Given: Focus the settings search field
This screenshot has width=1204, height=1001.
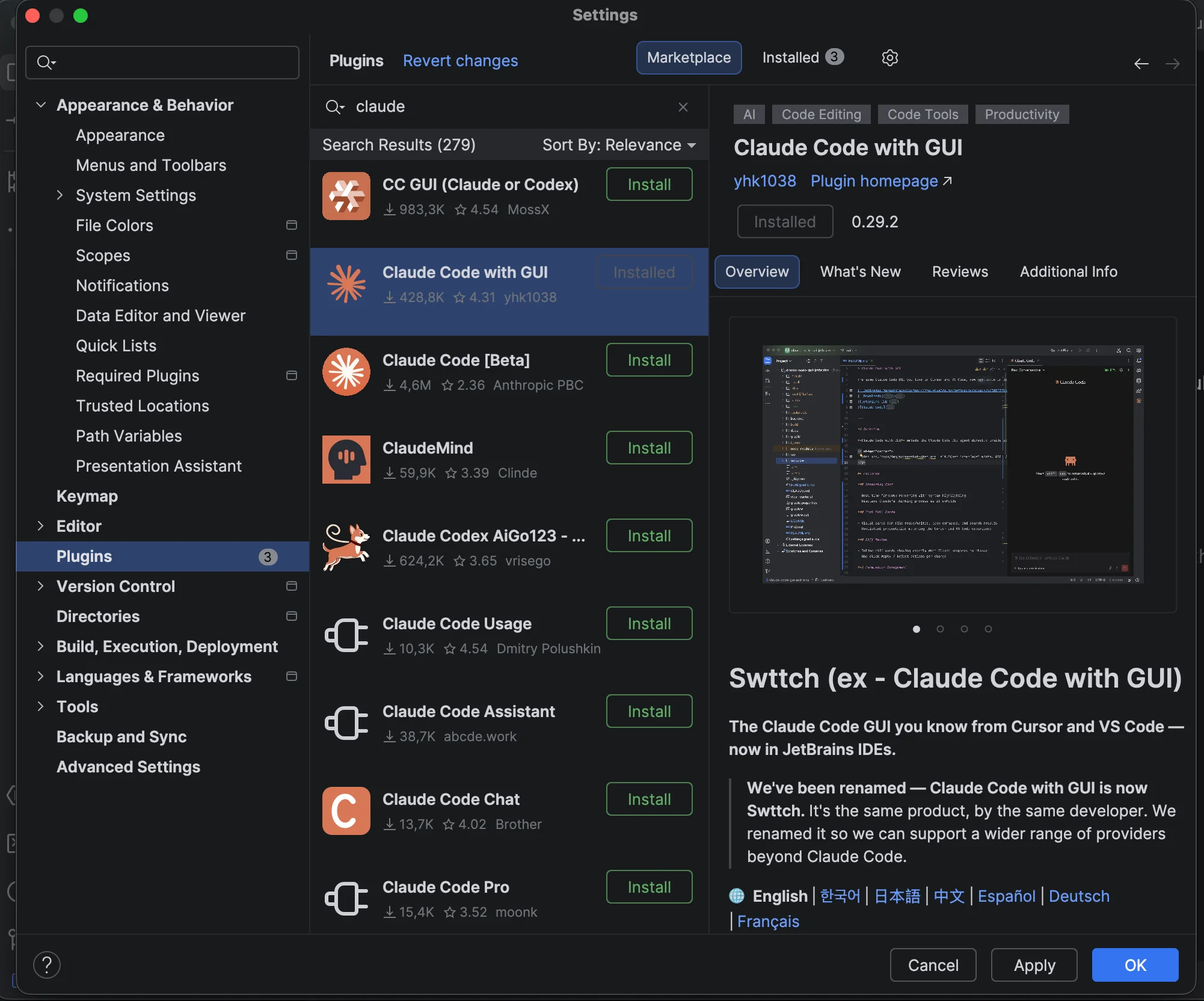Looking at the screenshot, I should click(x=162, y=63).
